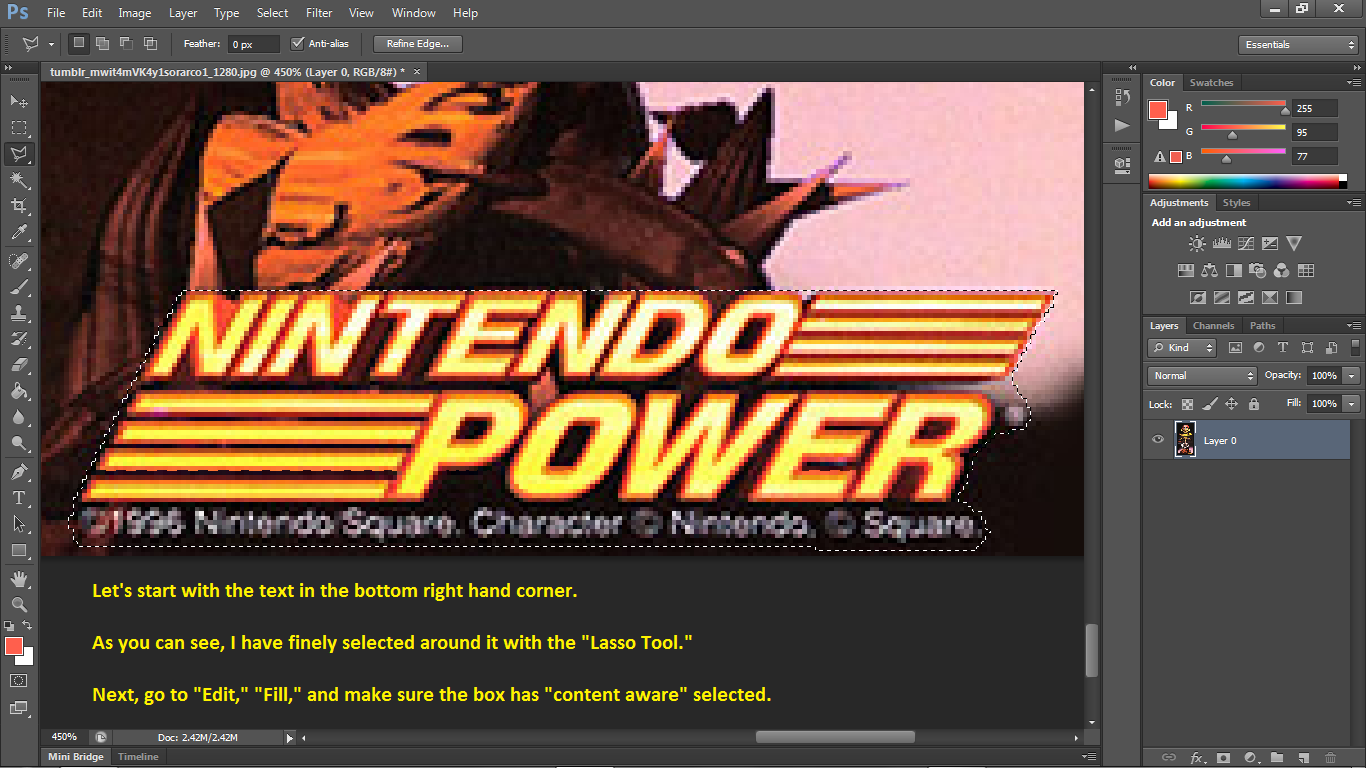1366x768 pixels.
Task: Toggle Quick Mask mode
Action: click(x=19, y=680)
